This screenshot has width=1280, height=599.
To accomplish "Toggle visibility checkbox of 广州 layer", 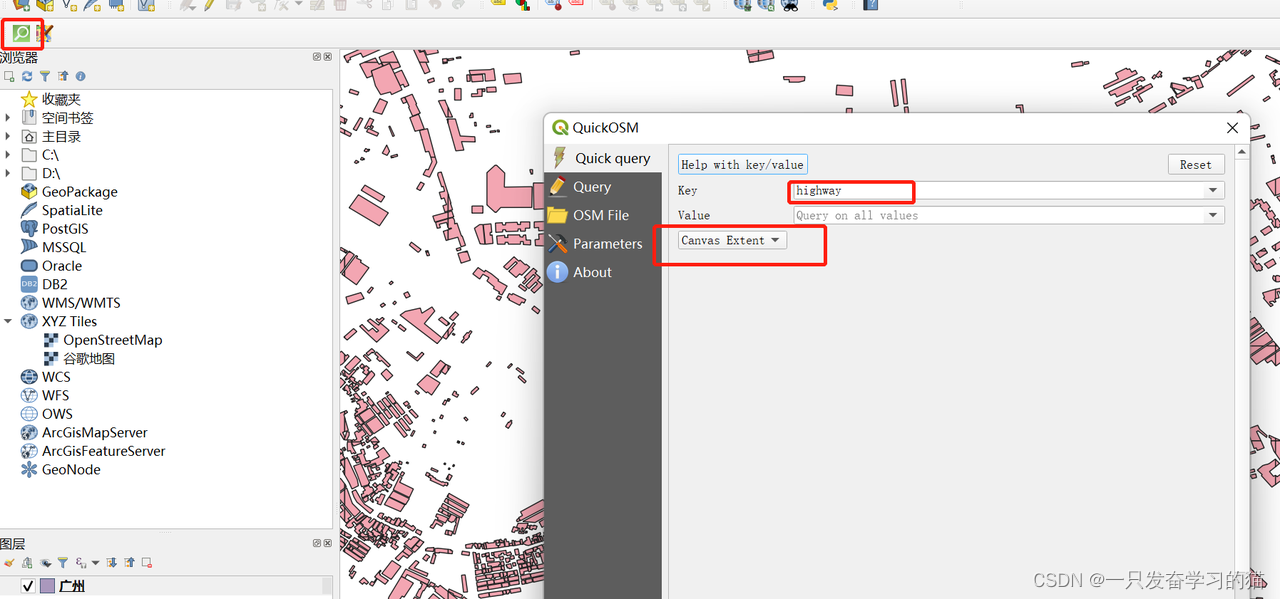I will tap(28, 586).
